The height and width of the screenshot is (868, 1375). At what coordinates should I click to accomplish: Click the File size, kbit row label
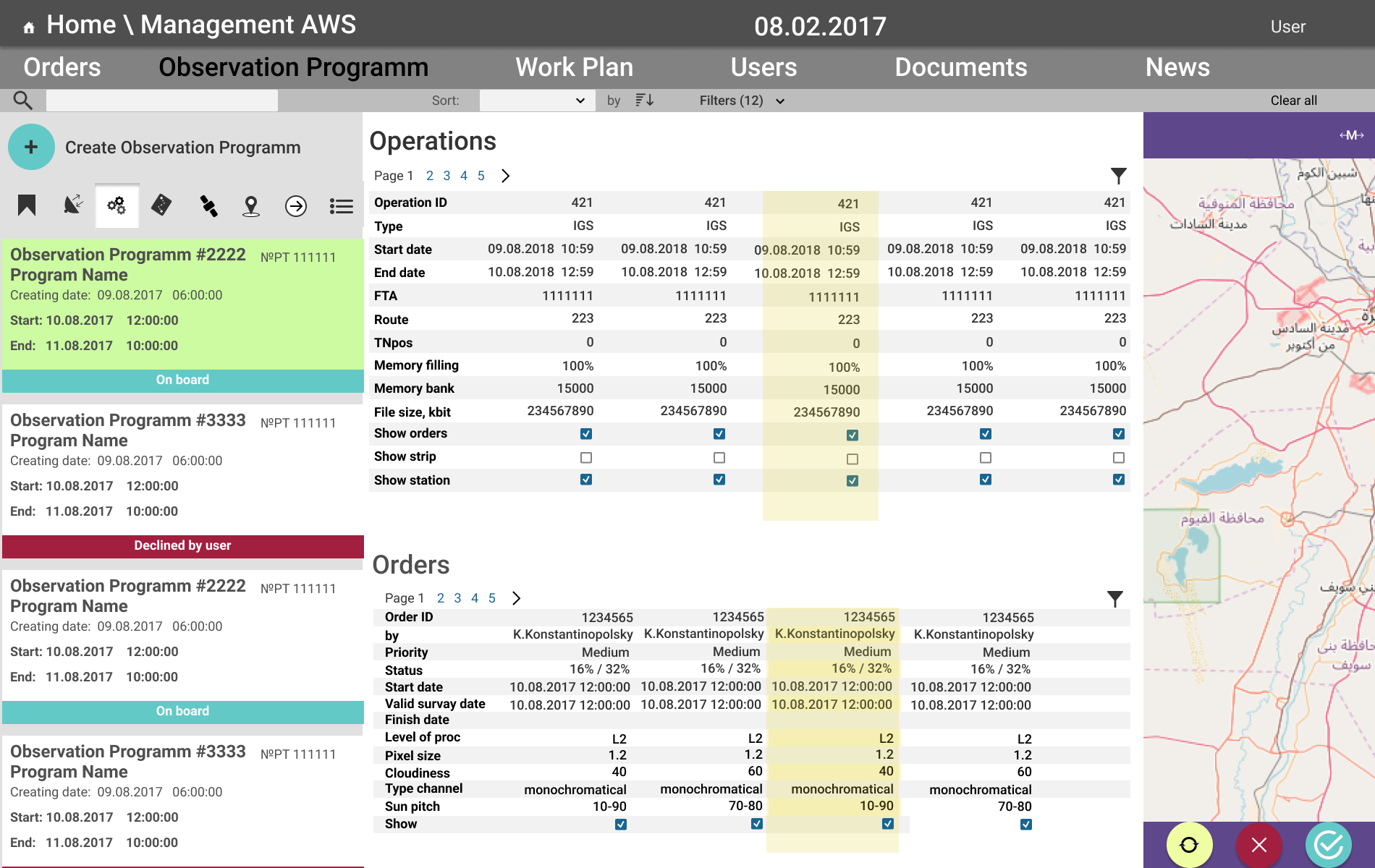(412, 412)
